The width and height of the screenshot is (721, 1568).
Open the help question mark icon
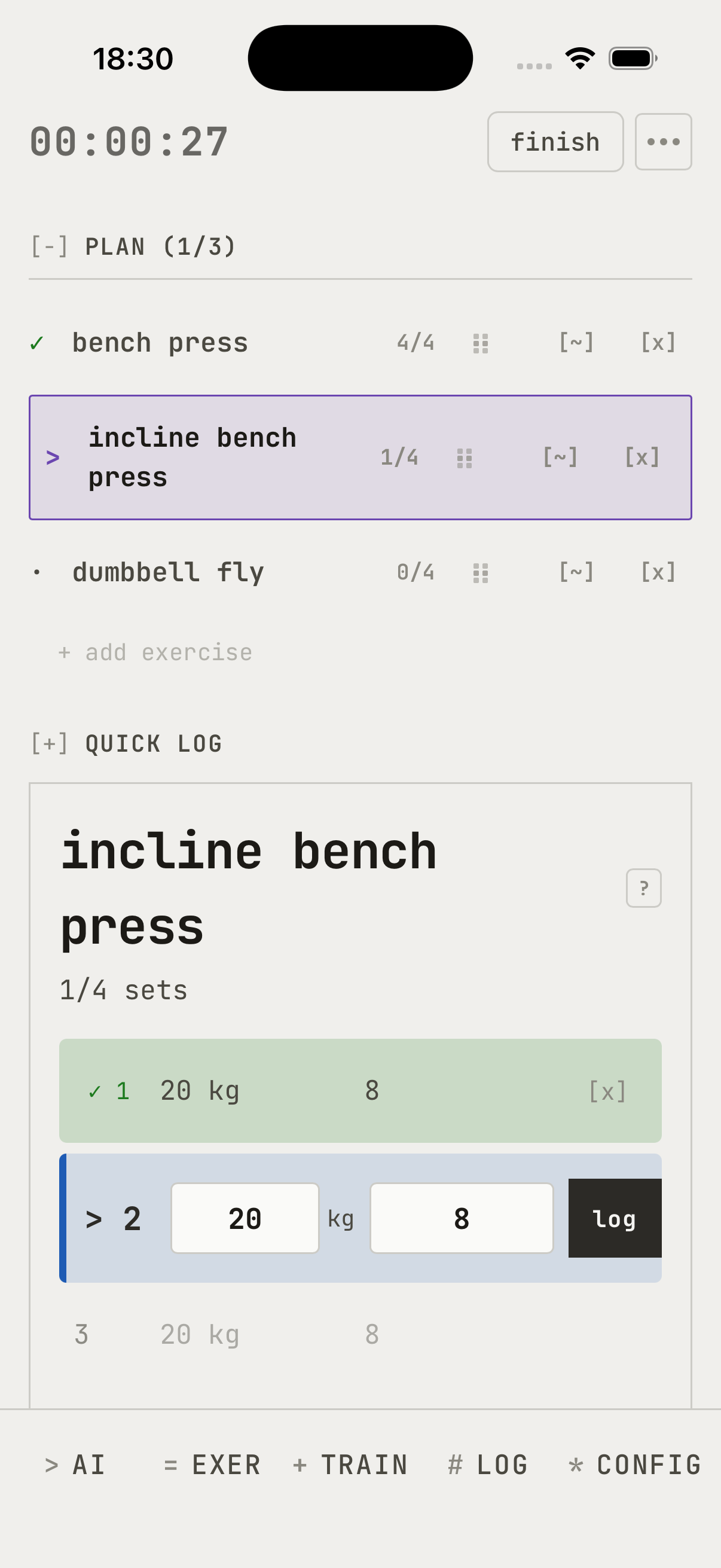(643, 888)
